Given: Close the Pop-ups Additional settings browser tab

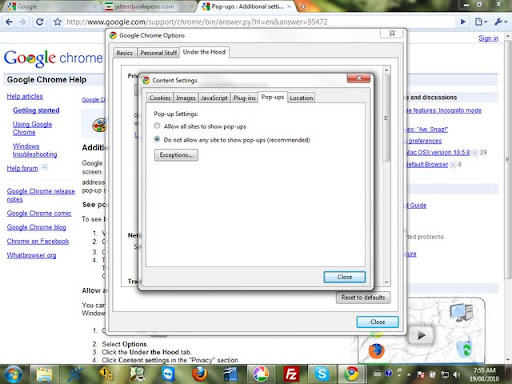Looking at the screenshot, I should 289,6.
